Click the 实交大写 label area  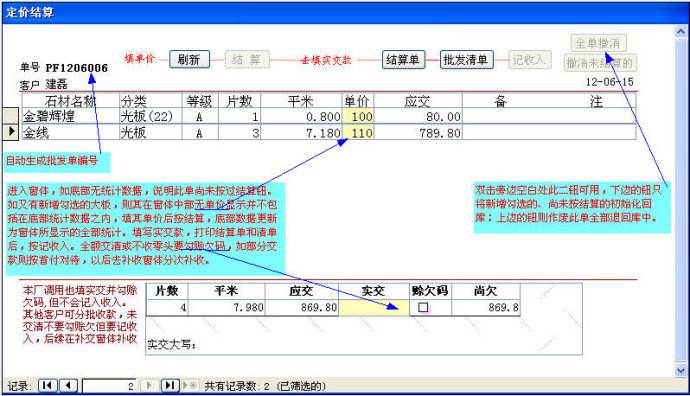pos(172,344)
